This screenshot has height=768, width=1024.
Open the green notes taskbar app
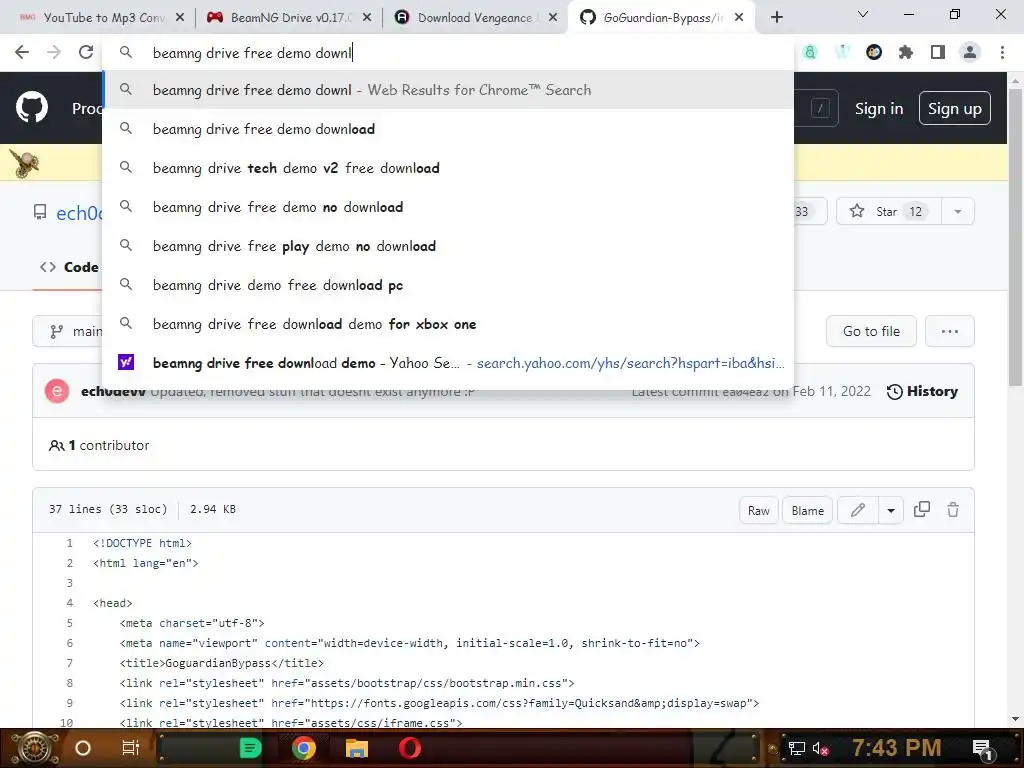(250, 748)
